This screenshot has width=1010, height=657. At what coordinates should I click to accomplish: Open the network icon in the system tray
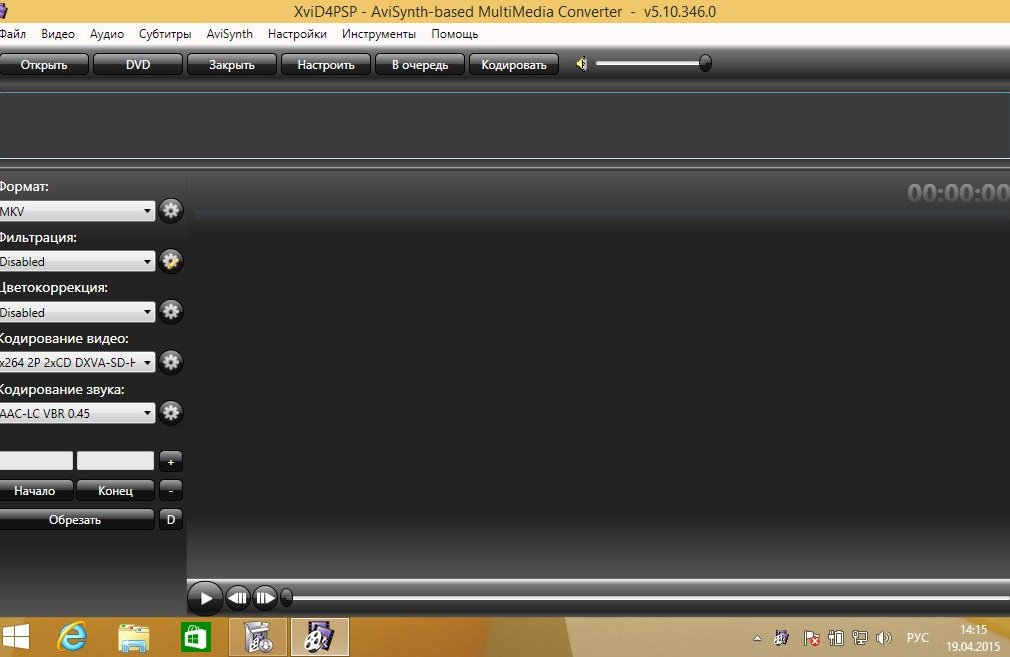click(x=860, y=638)
